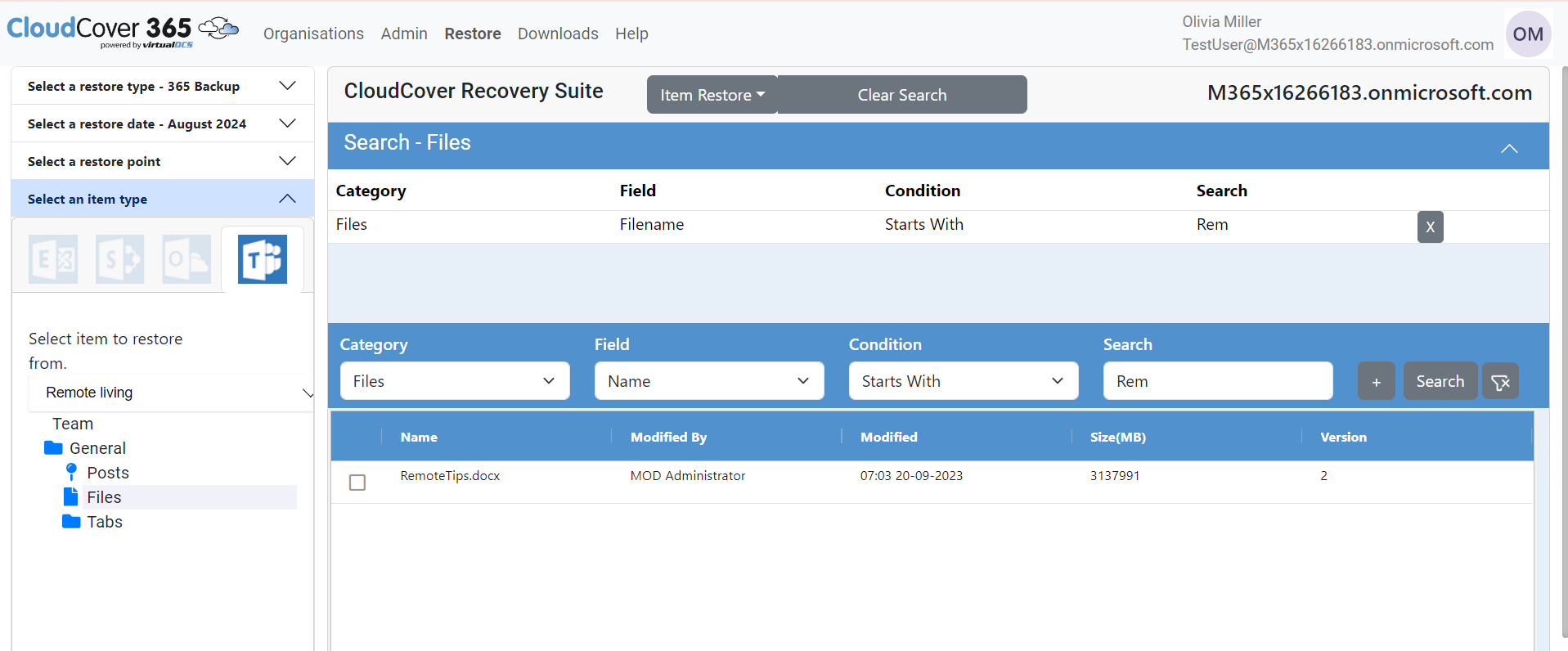Go to the Downloads page
Image resolution: width=1568 pixels, height=651 pixels.
pos(558,34)
